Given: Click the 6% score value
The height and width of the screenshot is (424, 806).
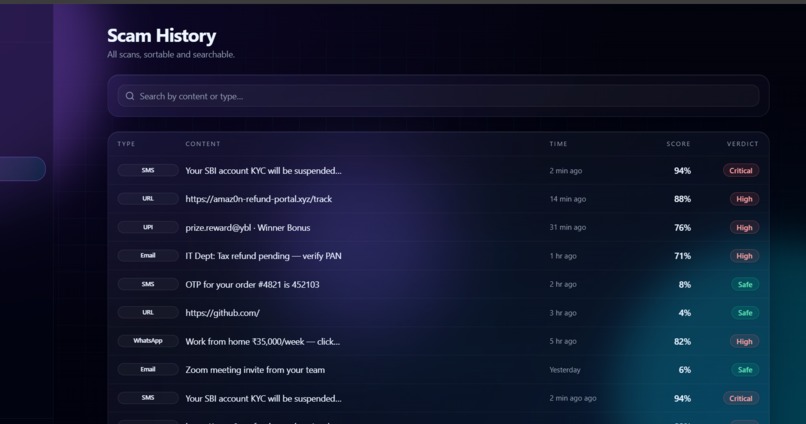Looking at the screenshot, I should (x=685, y=370).
